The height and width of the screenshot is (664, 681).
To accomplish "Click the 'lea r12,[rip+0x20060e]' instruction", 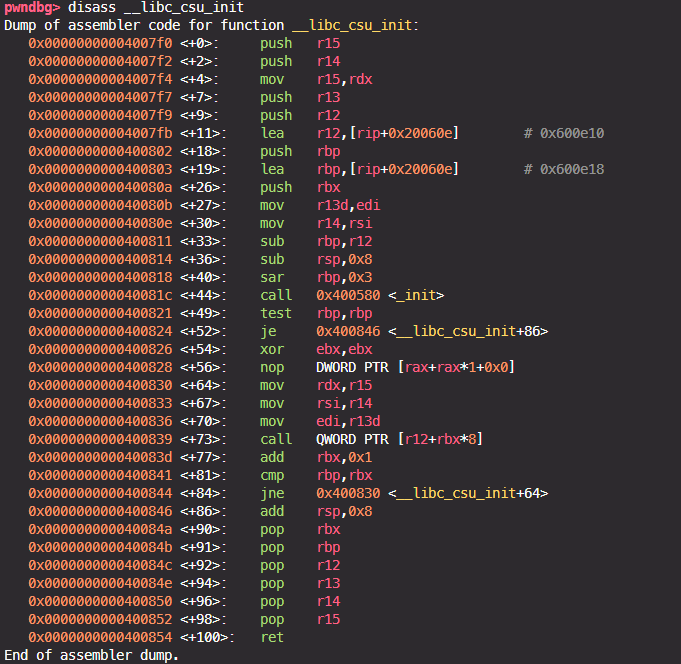I will 359,133.
